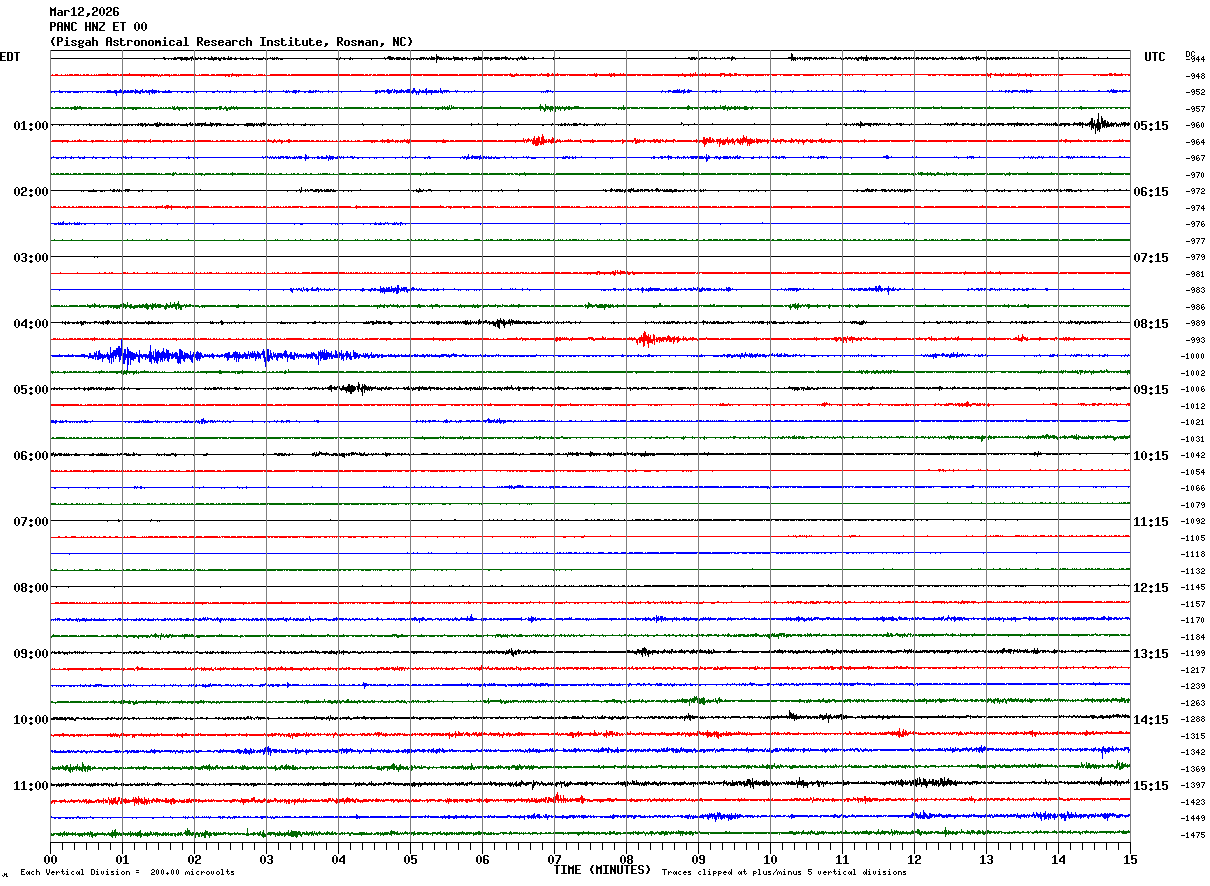Click the minute 15 axis tick label
1210x886 pixels.
point(1130,860)
